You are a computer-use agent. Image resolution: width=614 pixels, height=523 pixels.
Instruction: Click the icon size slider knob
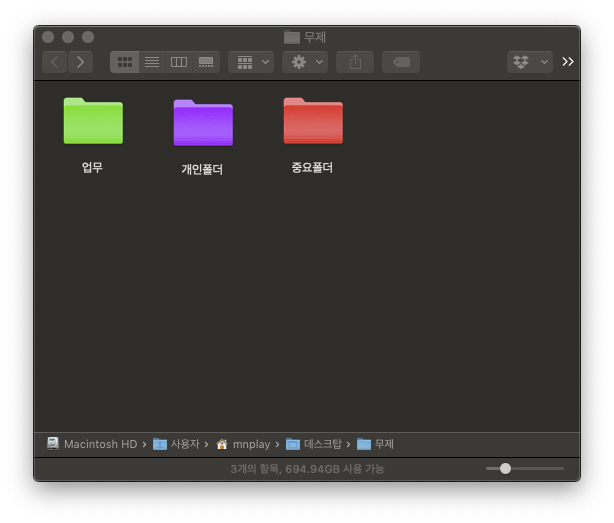tap(505, 468)
